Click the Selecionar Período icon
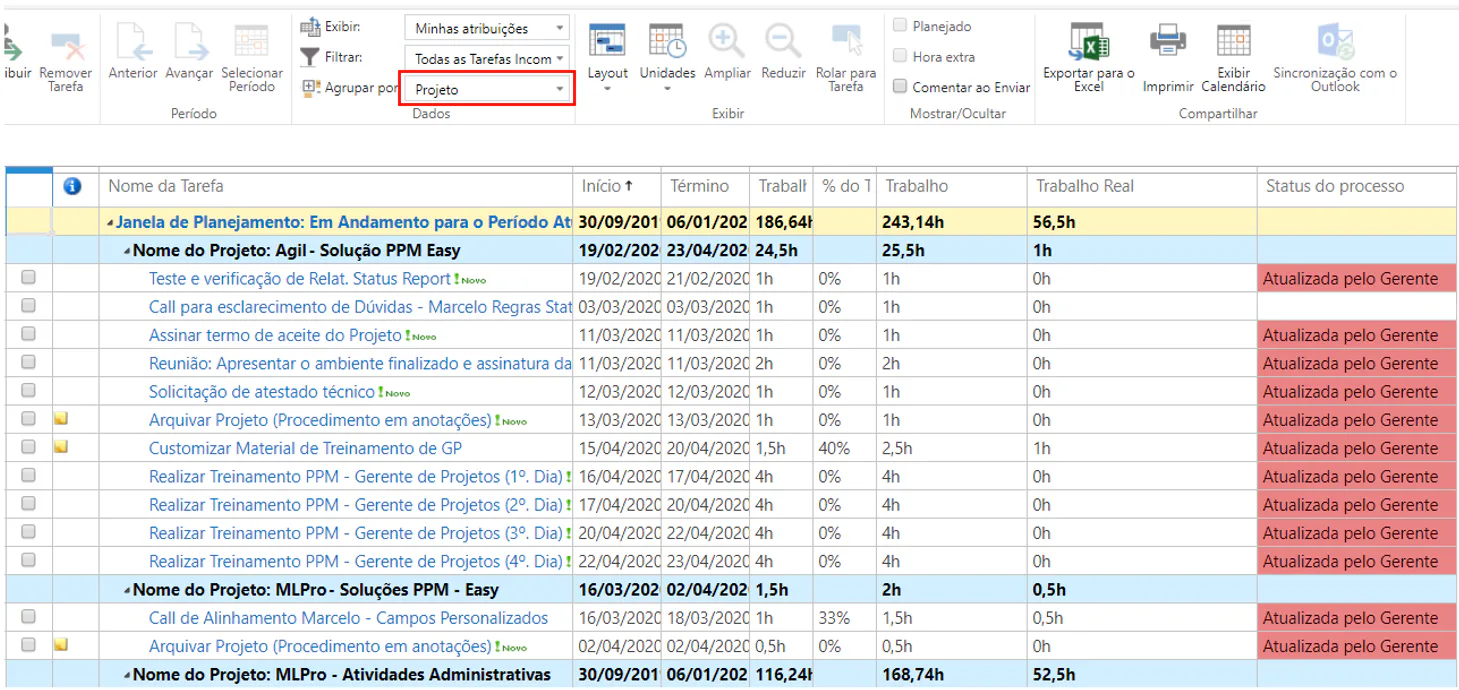The image size is (1459, 690). [x=251, y=42]
